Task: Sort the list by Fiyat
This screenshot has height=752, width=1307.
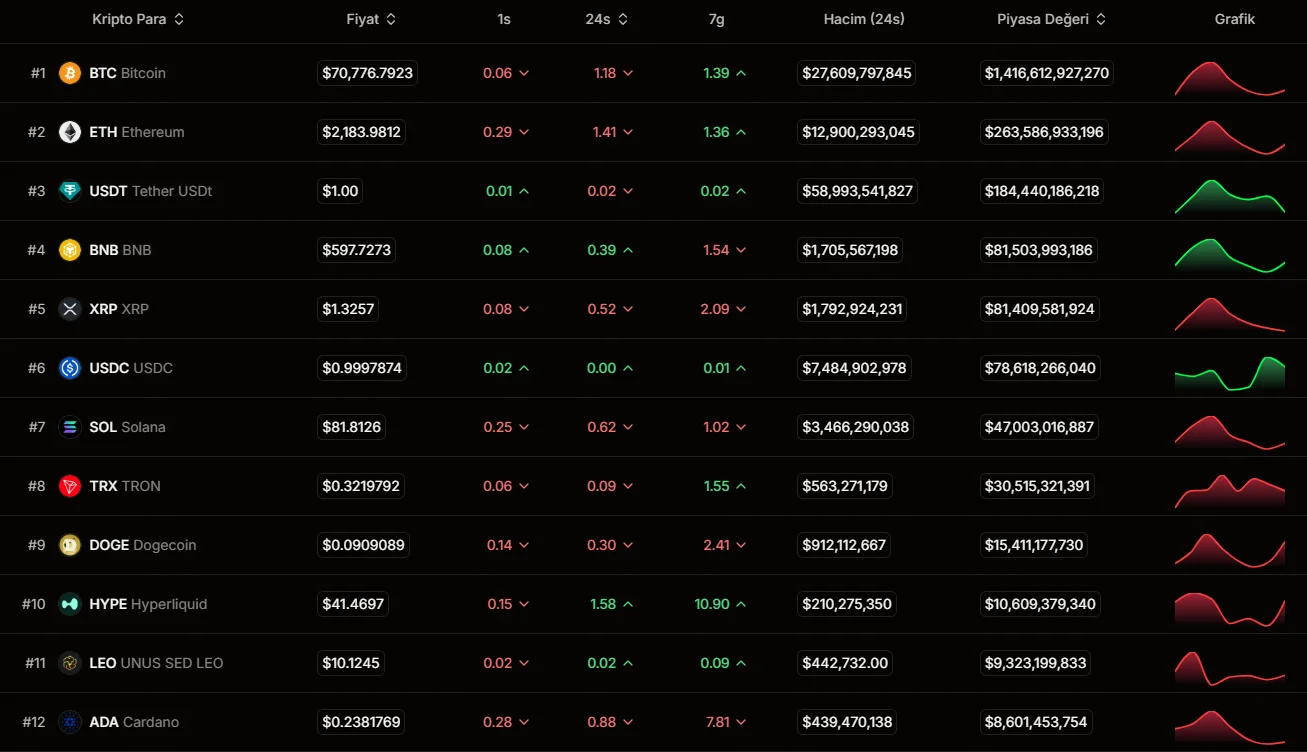Action: 370,19
